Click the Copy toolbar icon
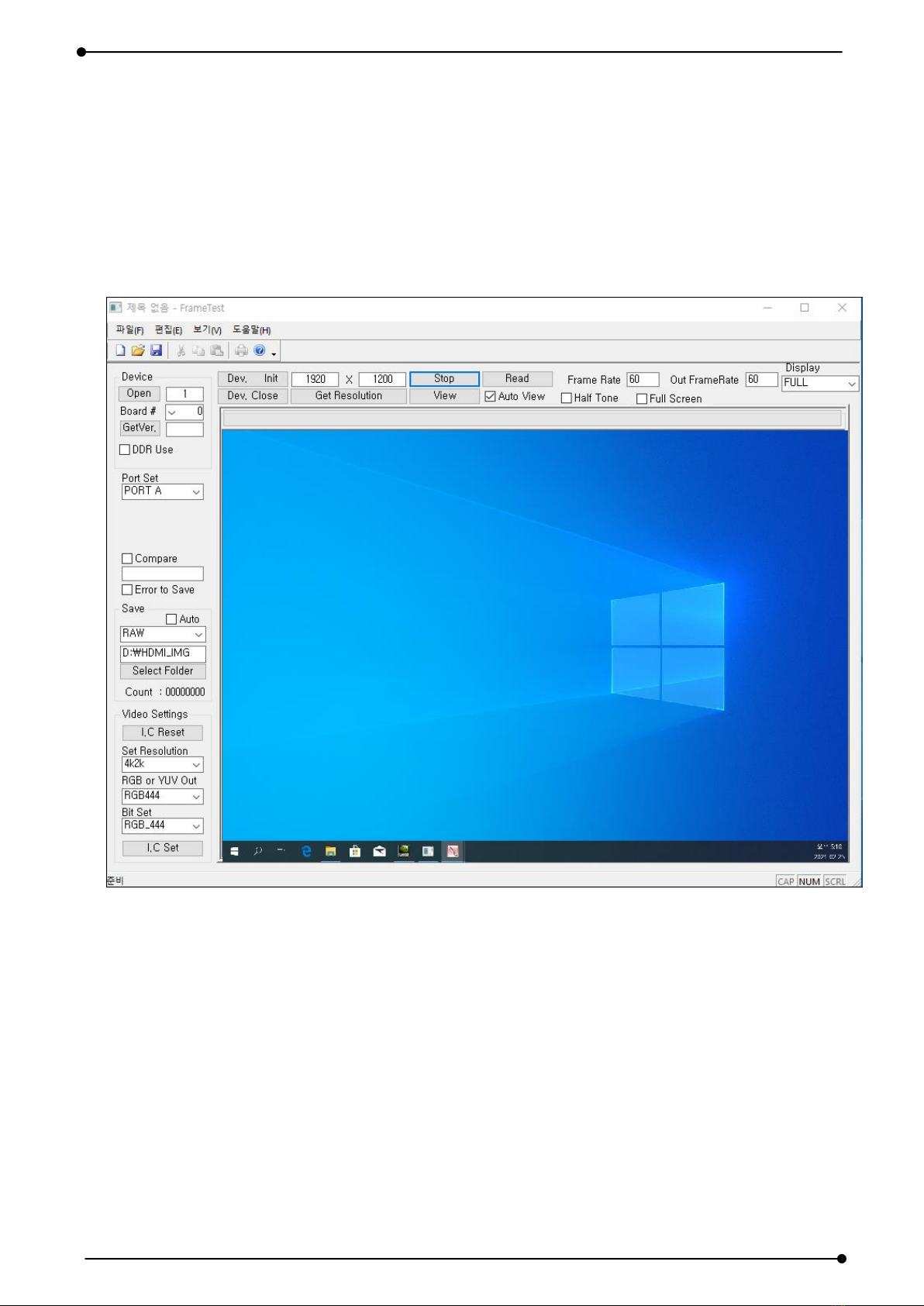The image size is (924, 1306). (198, 351)
